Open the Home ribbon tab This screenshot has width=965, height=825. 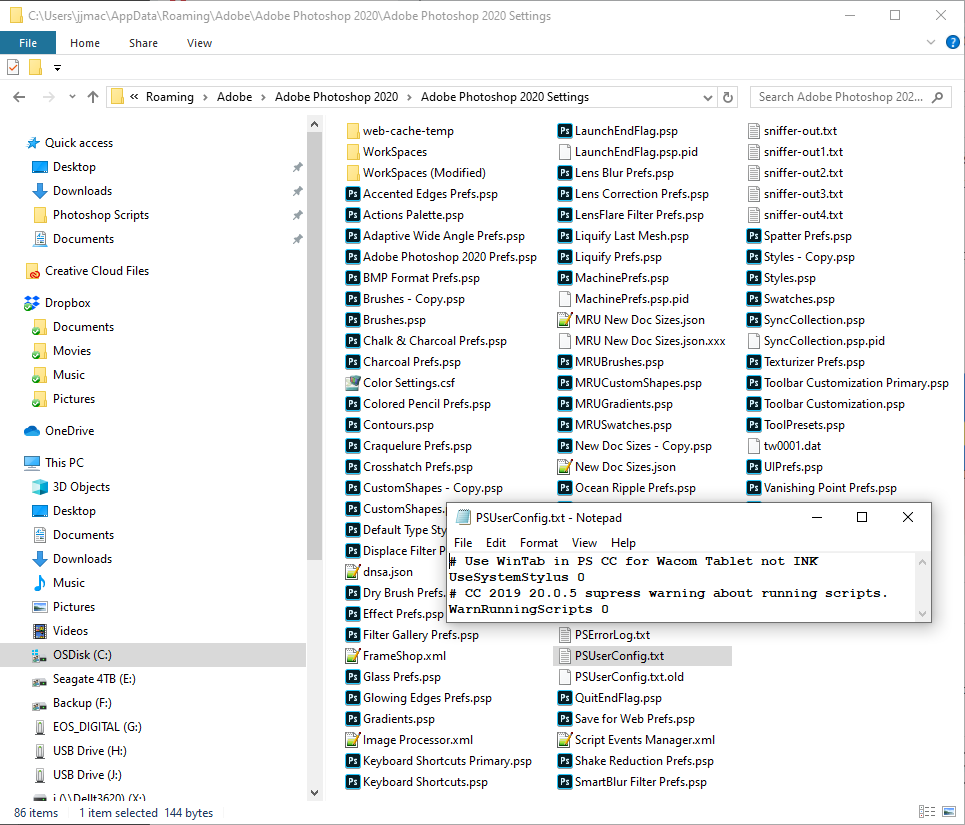click(85, 43)
